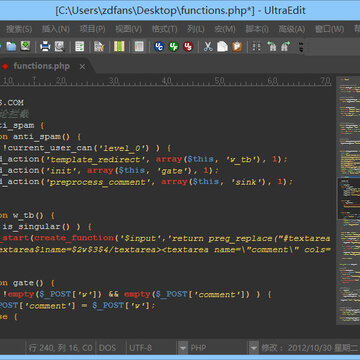Click the highlighted viewport in the code minimap
The height and width of the screenshot is (360, 360).
[x=349, y=199]
